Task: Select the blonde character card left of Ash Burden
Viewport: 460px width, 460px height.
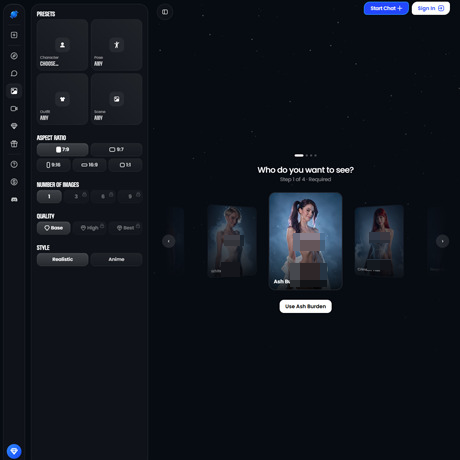Action: point(232,241)
